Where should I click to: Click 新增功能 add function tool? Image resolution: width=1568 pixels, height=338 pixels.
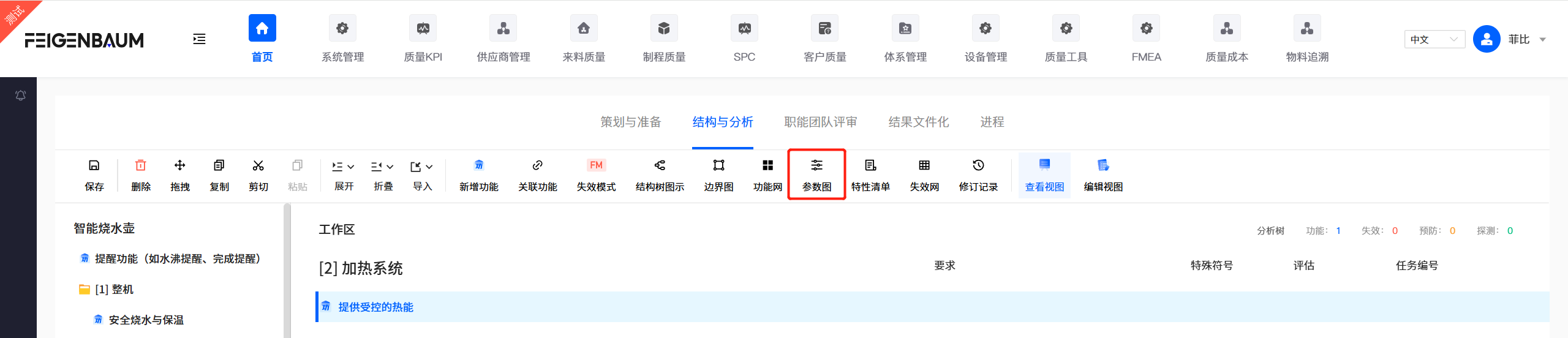click(x=479, y=175)
